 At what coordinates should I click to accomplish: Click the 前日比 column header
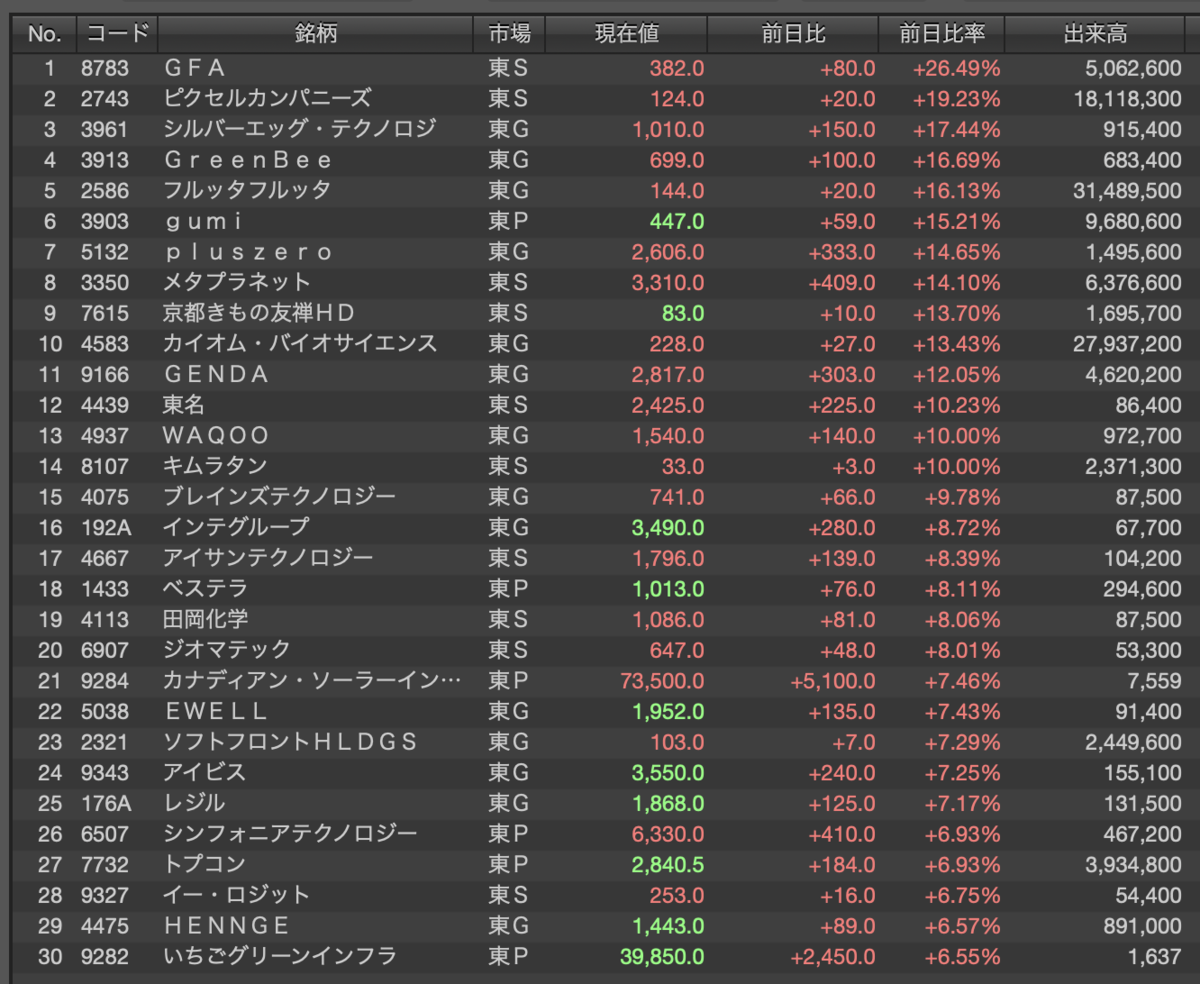click(x=793, y=34)
